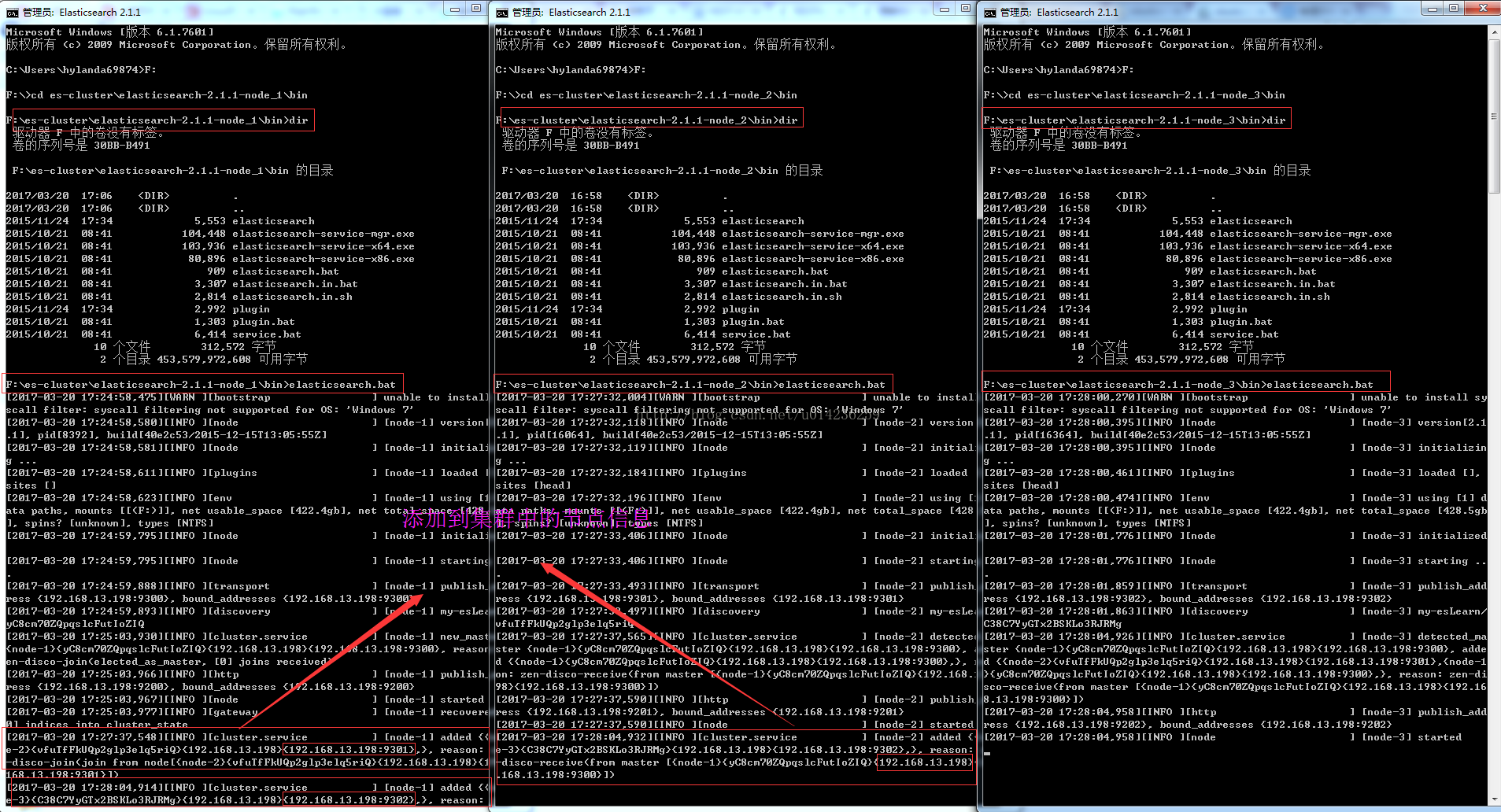Screen dimensions: 1501x812
Task: Open the system menu icon of the middle console window
Action: tap(501, 12)
